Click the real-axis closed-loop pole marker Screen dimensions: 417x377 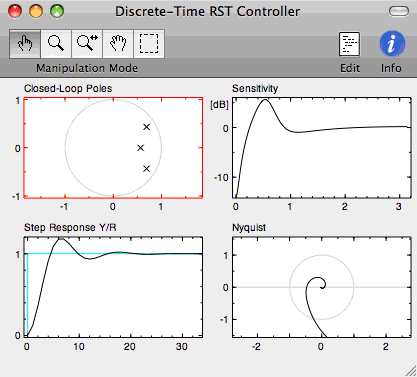(x=141, y=148)
